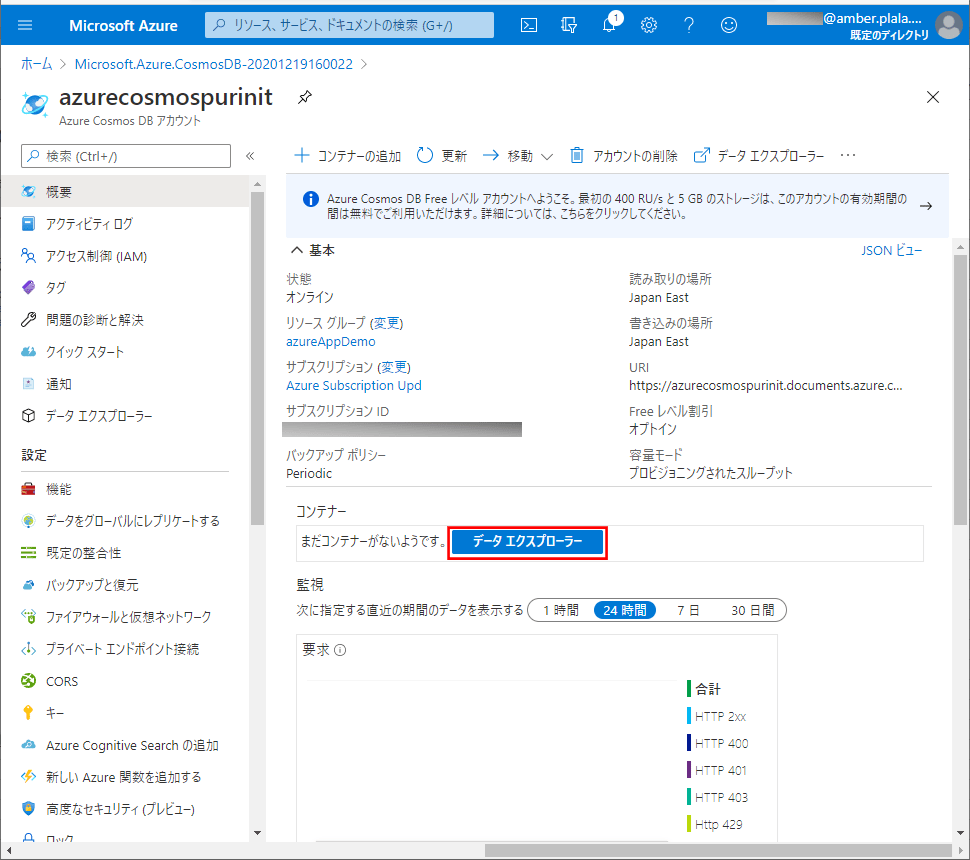
Task: Toggle the HTTP 2xx legend entry
Action: point(716,716)
